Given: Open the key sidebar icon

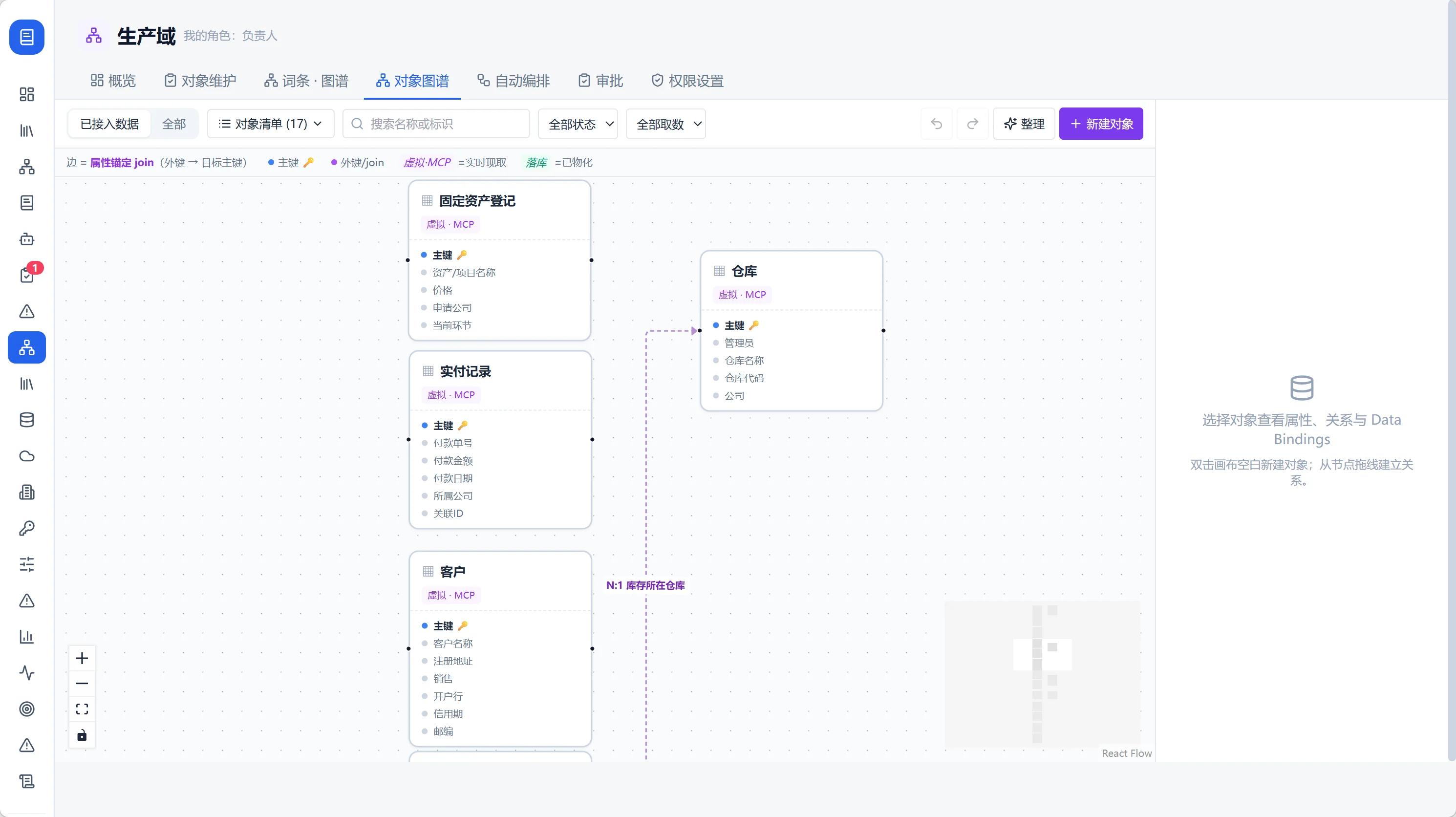Looking at the screenshot, I should [x=26, y=529].
